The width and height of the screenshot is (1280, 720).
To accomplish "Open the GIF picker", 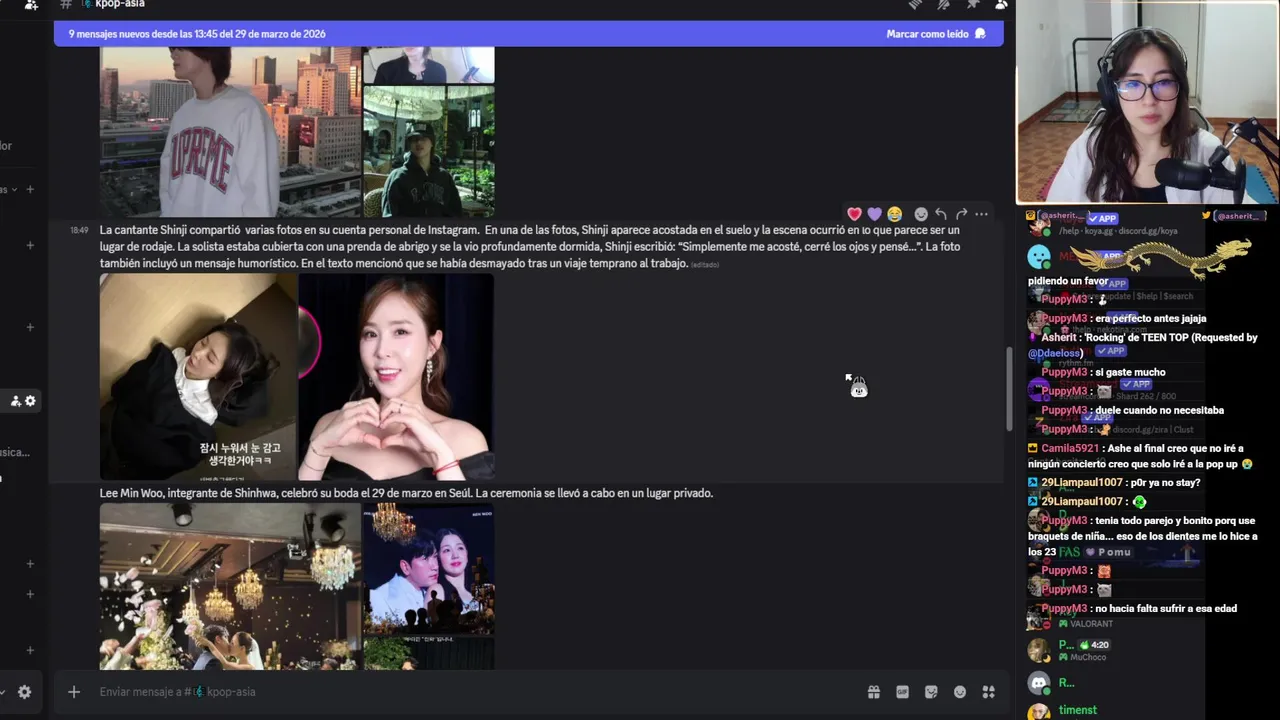I will [x=902, y=692].
